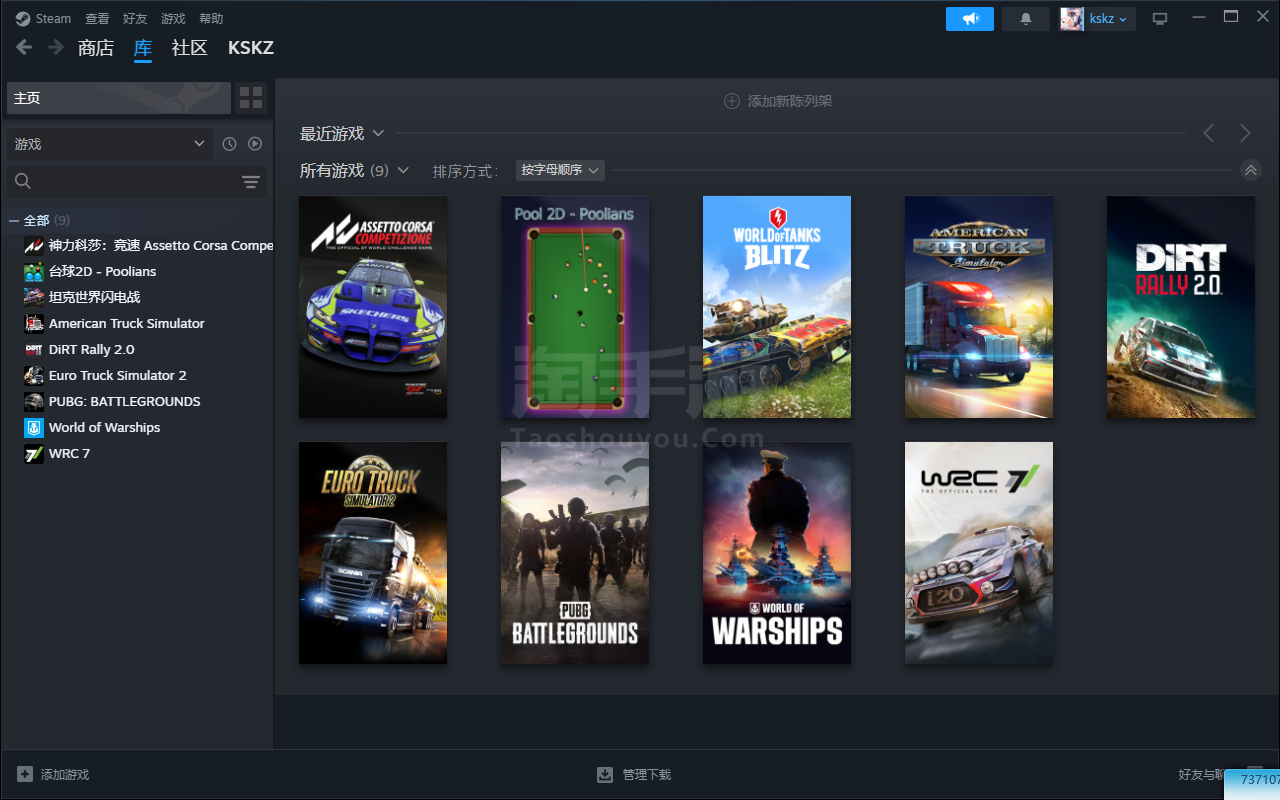
Task: Open Euro Truck Simulator 2 cover
Action: tap(373, 553)
